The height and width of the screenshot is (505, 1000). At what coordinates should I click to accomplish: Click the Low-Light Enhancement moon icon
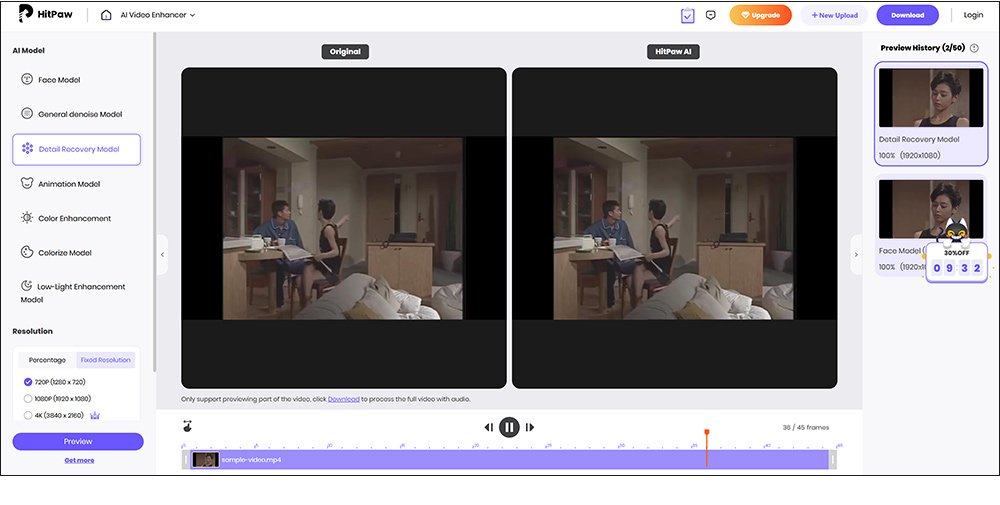click(x=27, y=286)
